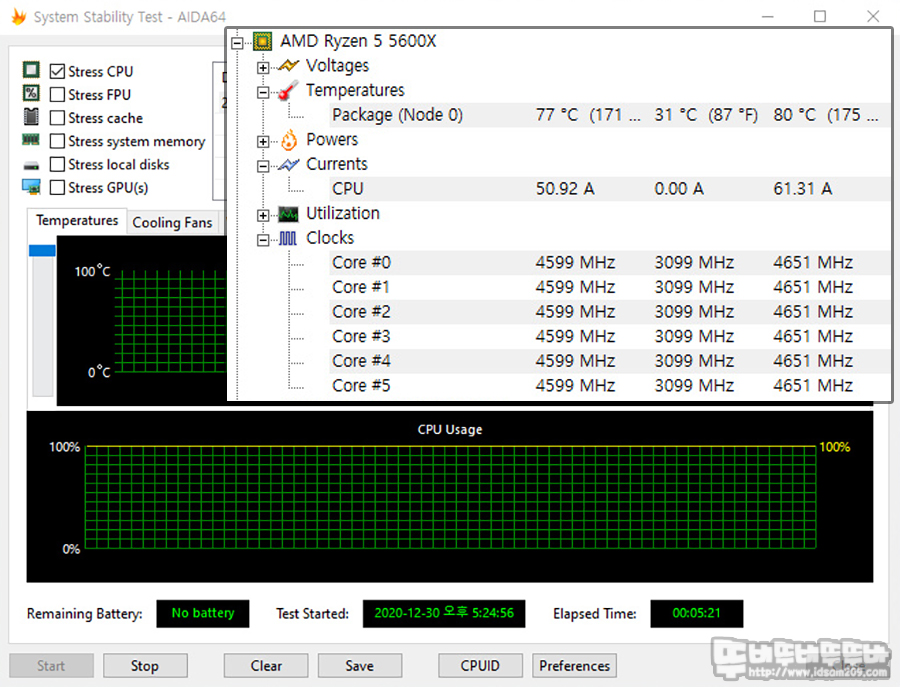Click the monitor icon beside Stress GPU(s)
The image size is (900, 687).
31,187
